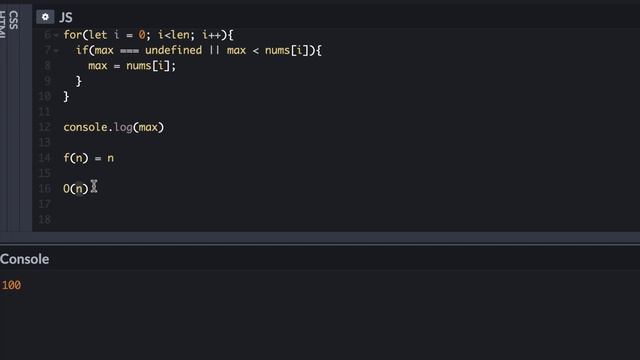
Task: Click the 100 output in the console
Action: [11, 285]
